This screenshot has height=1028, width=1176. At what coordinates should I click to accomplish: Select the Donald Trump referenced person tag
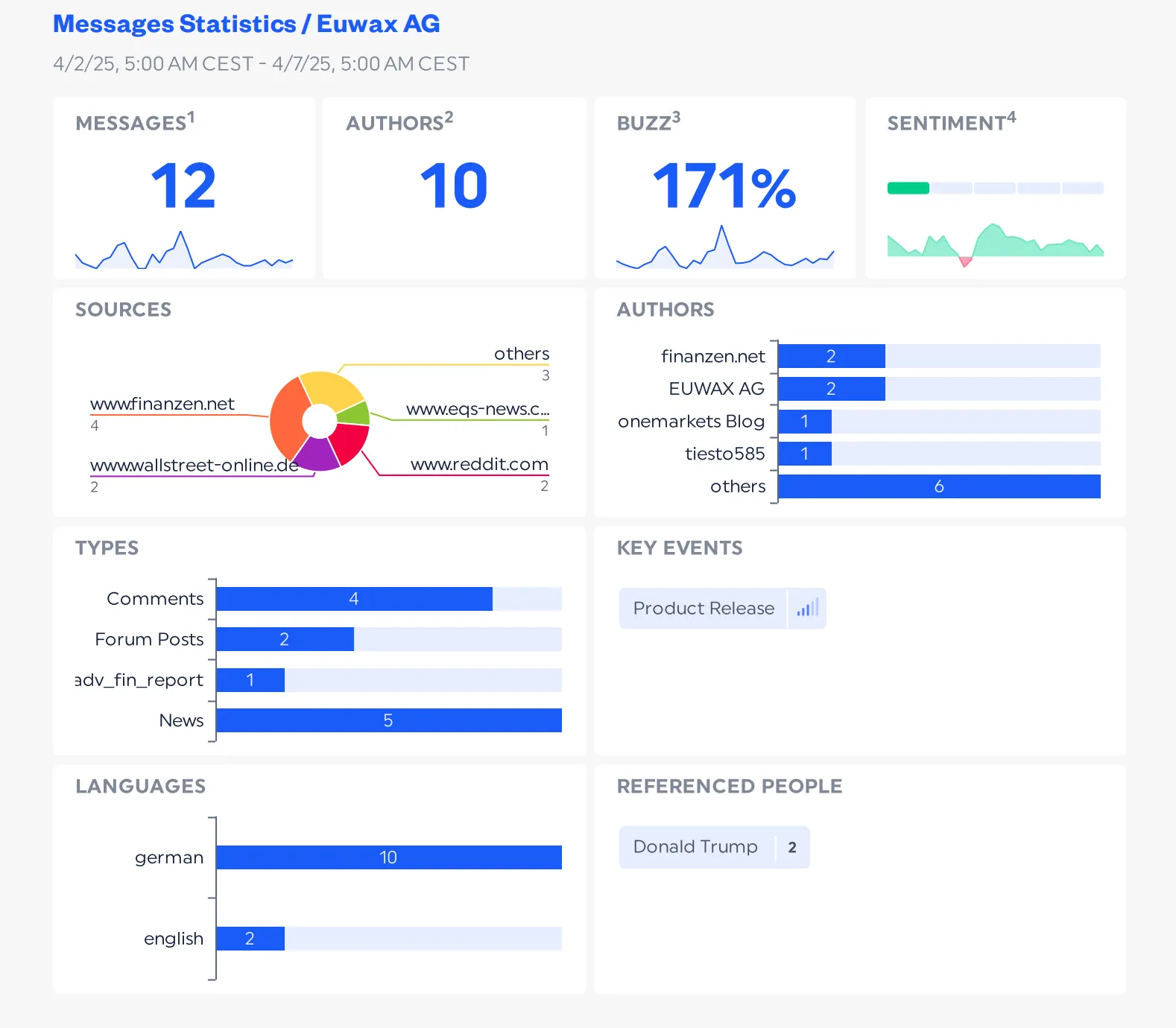[695, 847]
